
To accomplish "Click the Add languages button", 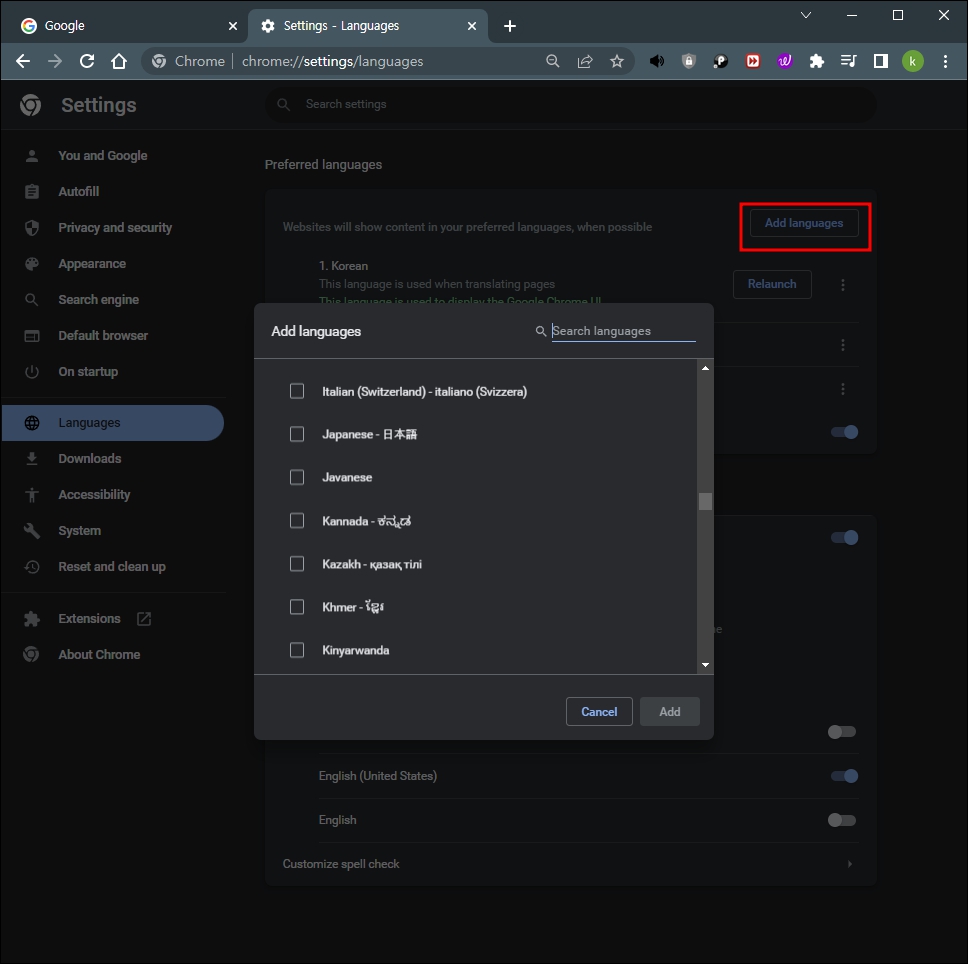I will (x=804, y=223).
